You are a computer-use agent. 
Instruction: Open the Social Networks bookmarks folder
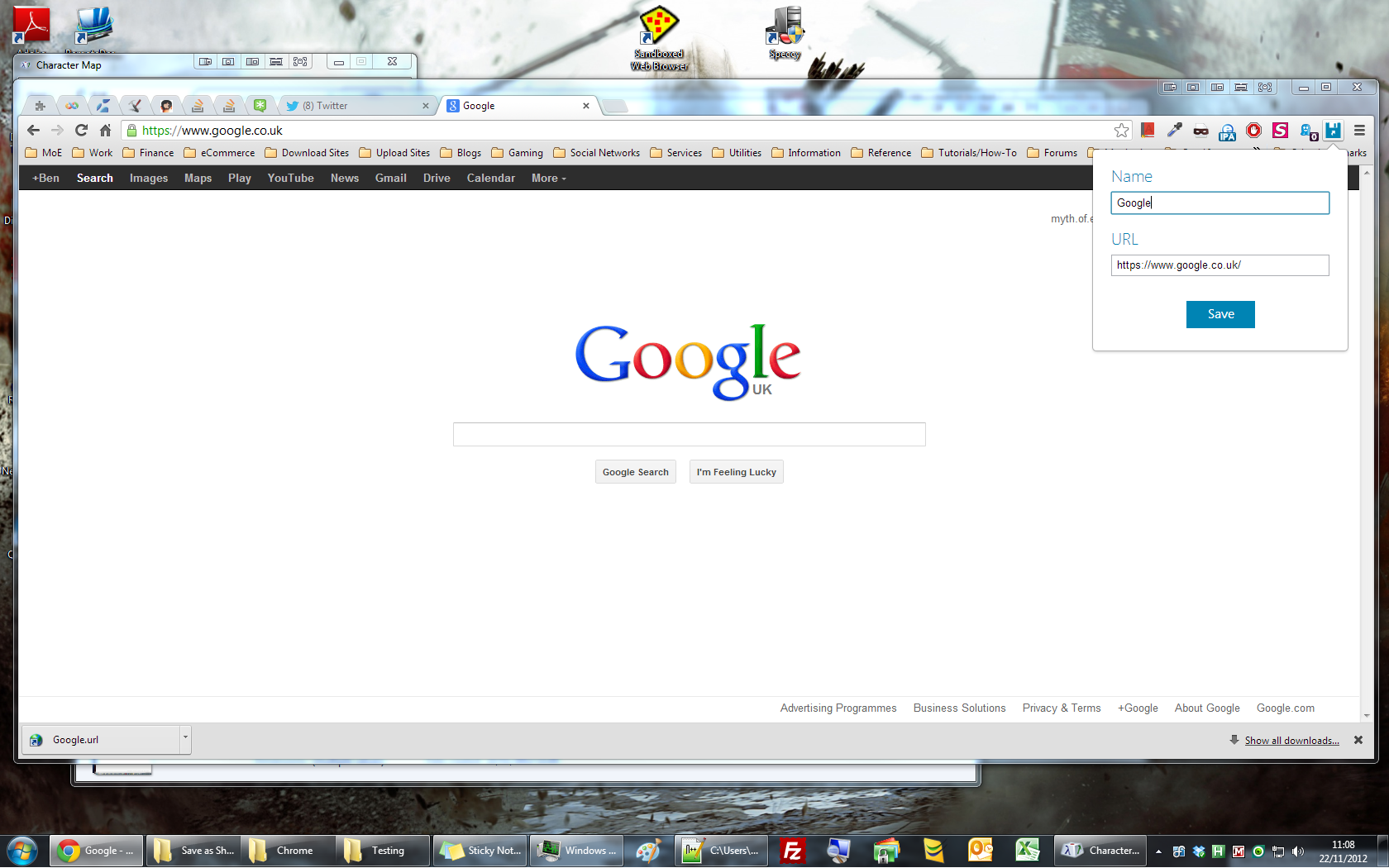[596, 153]
